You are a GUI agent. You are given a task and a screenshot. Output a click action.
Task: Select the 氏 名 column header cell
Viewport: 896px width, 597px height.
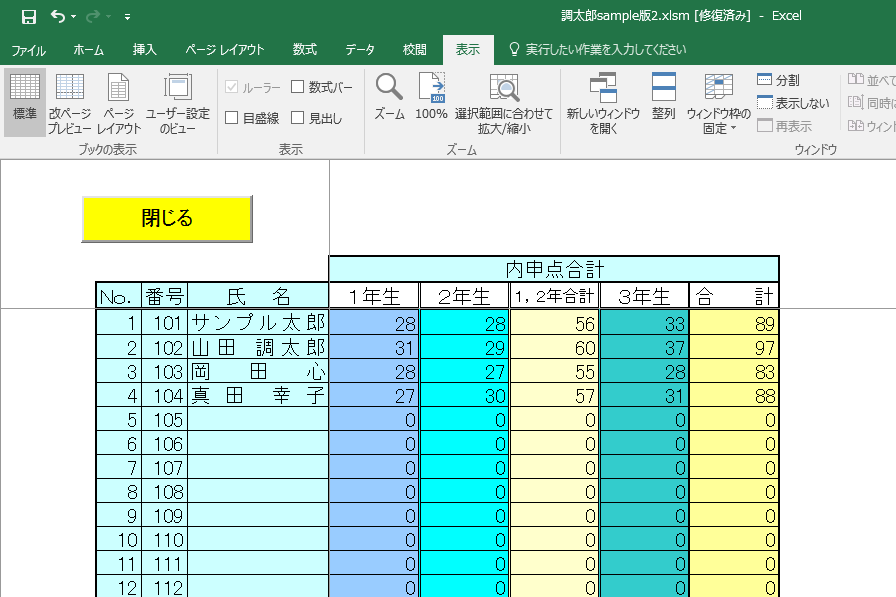258,296
